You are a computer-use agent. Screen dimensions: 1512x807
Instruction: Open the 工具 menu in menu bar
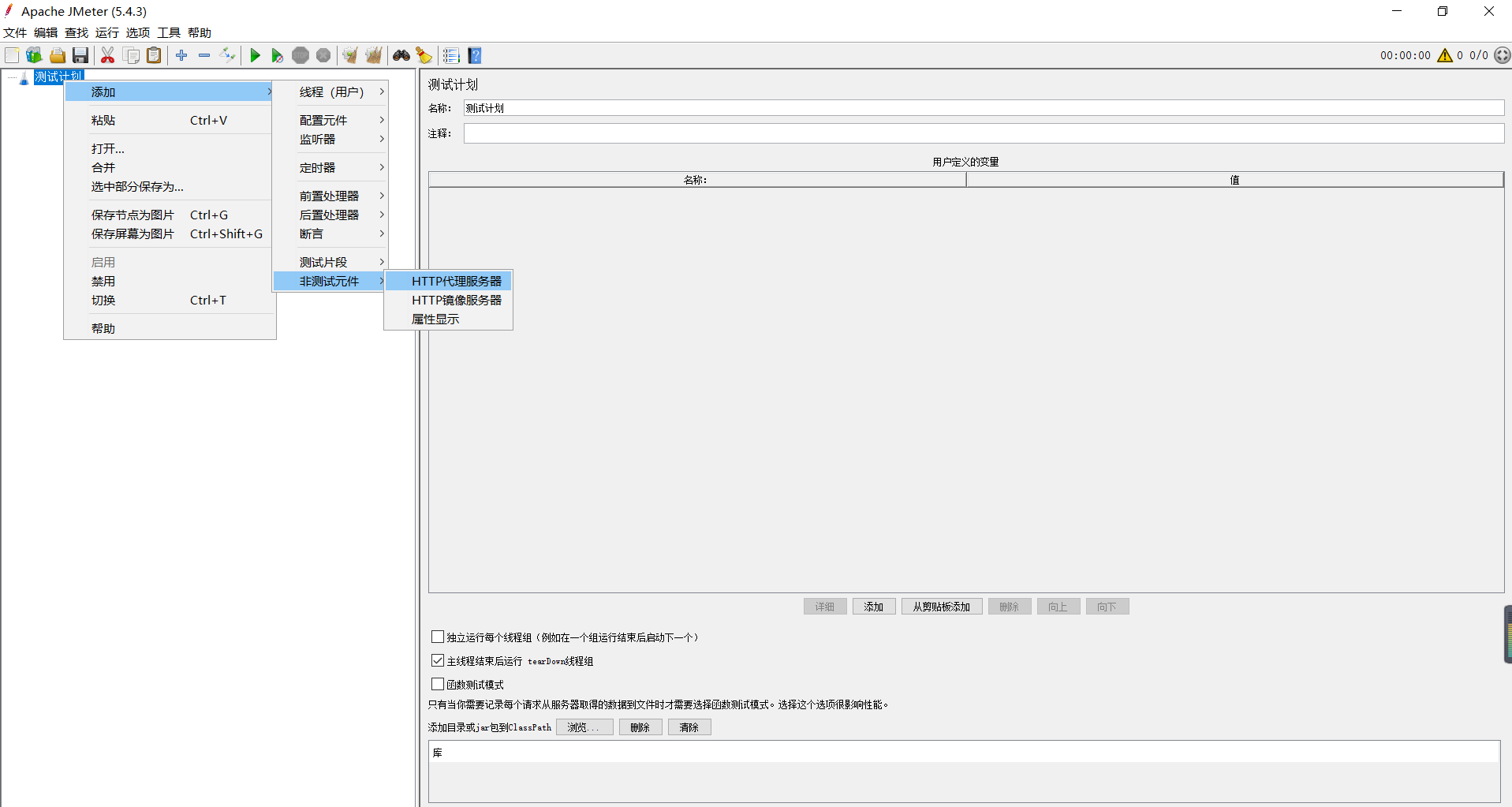point(169,32)
